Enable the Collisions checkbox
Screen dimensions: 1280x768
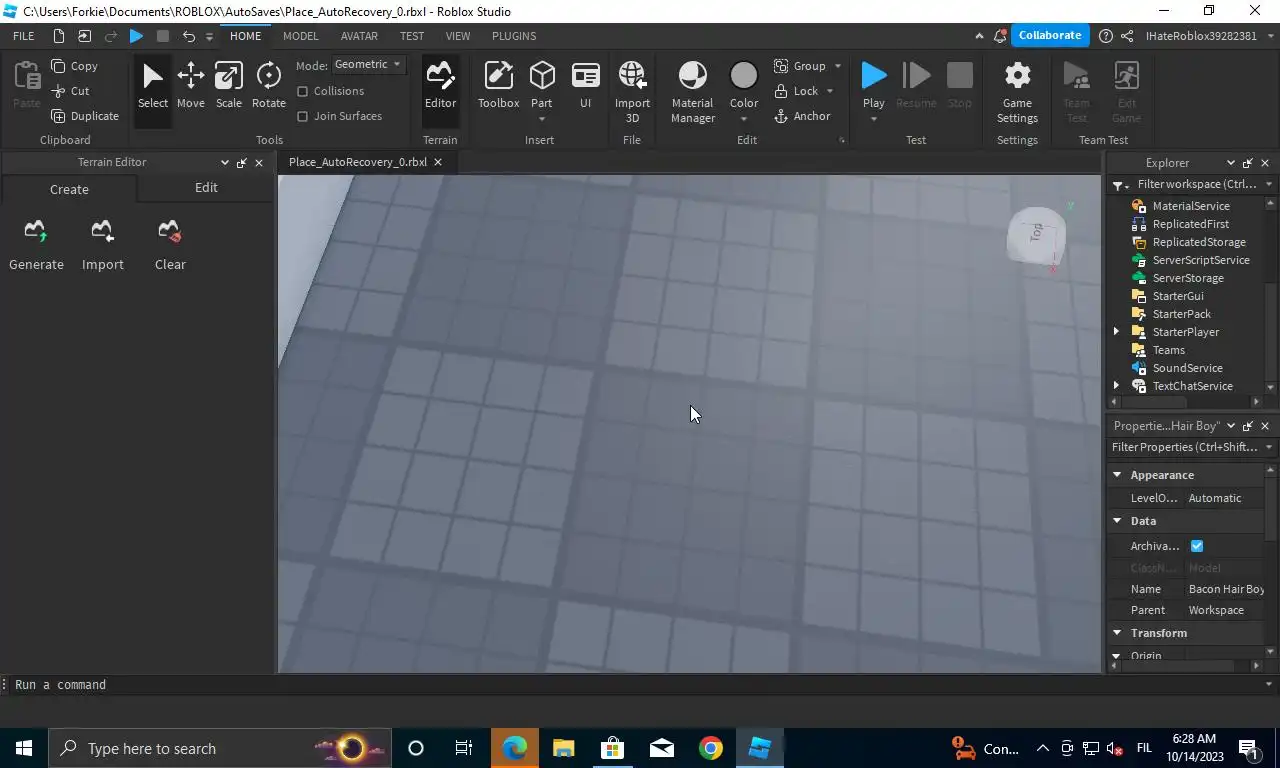pyautogui.click(x=302, y=91)
